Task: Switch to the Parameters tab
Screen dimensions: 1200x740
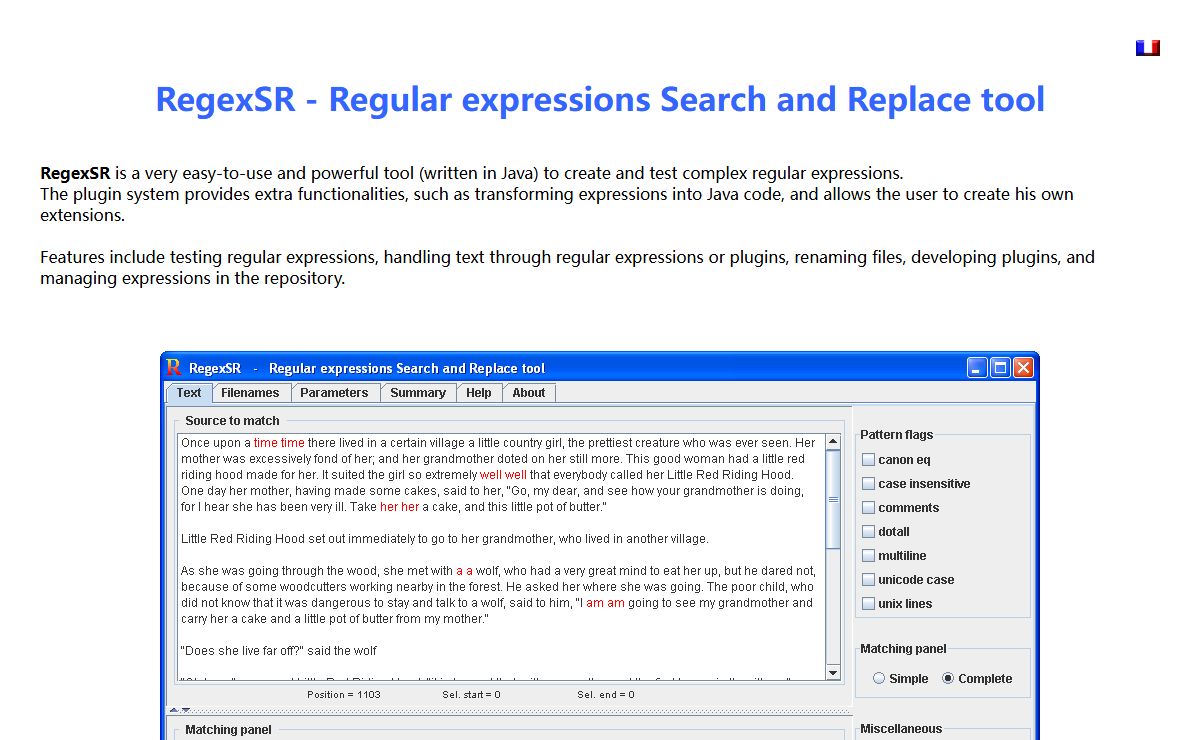Action: [x=334, y=393]
